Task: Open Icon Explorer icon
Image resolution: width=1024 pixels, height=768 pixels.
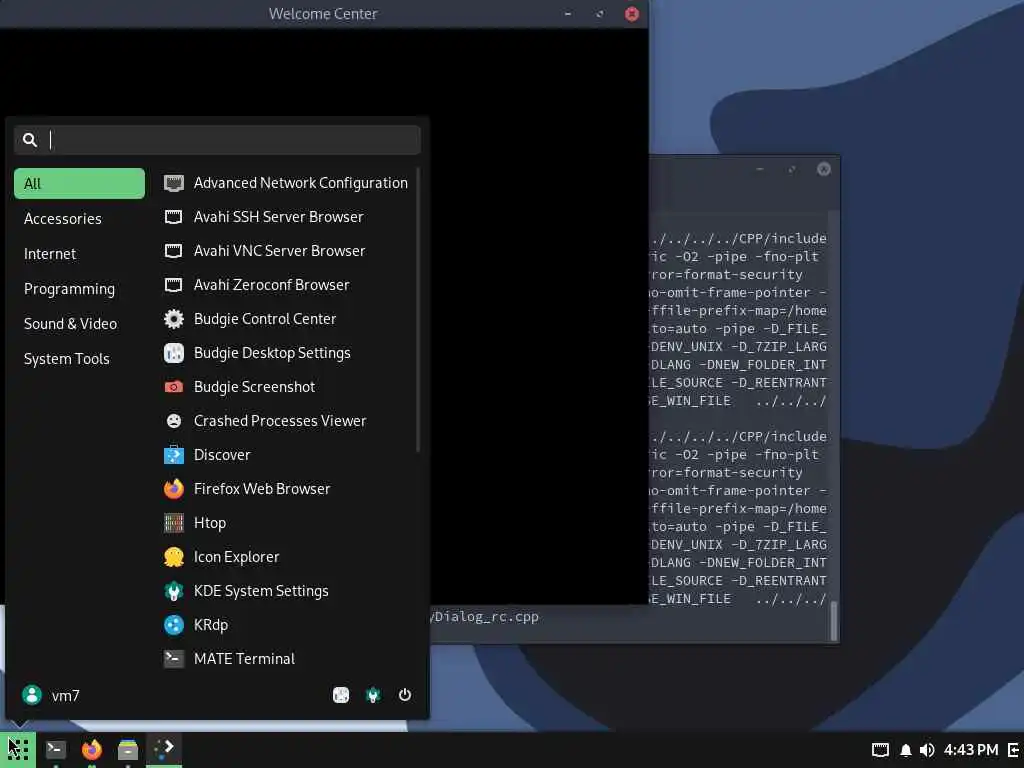Action: [174, 556]
